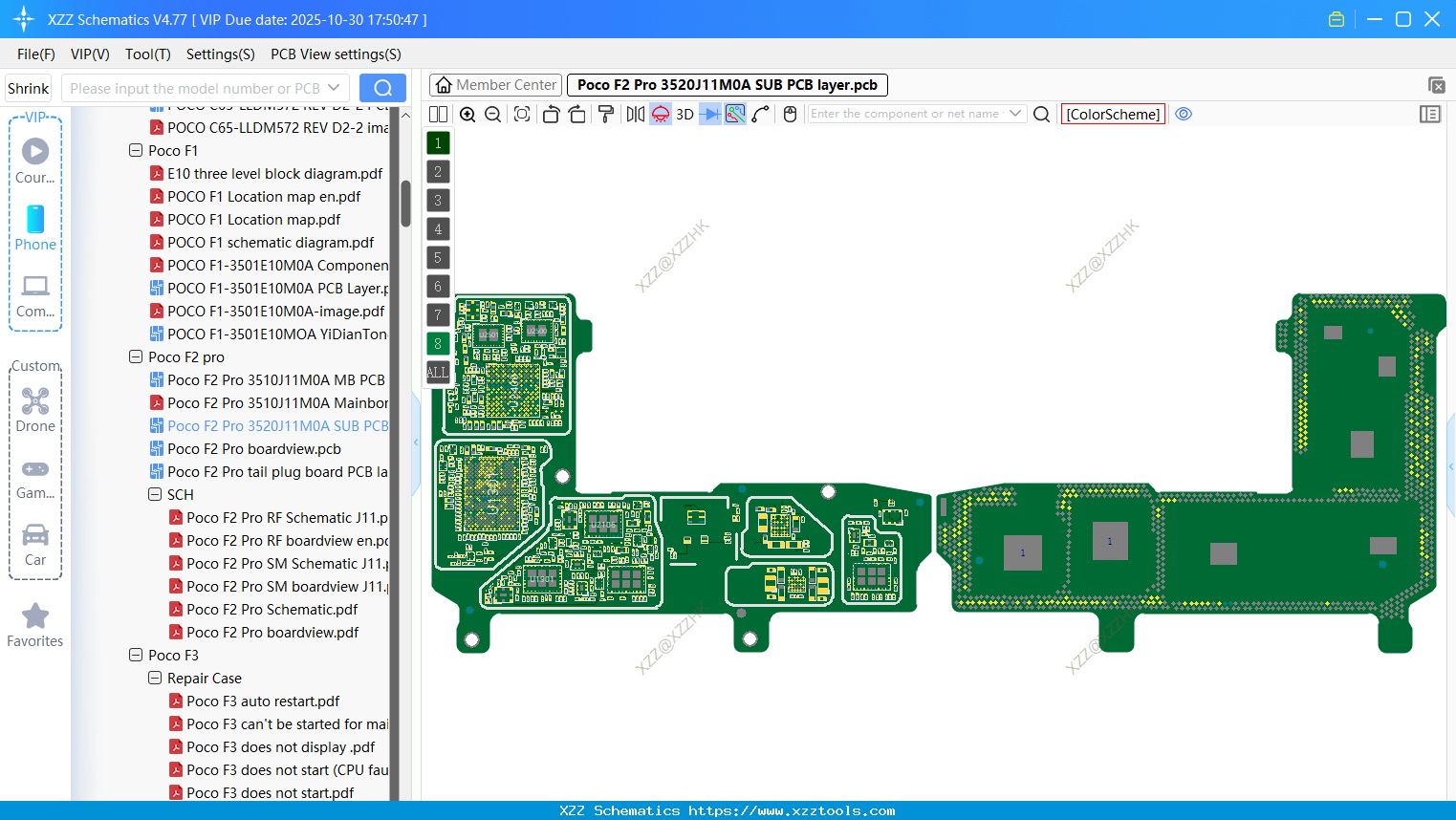The image size is (1456, 820).
Task: Open the brush color painting tool
Action: [x=605, y=114]
